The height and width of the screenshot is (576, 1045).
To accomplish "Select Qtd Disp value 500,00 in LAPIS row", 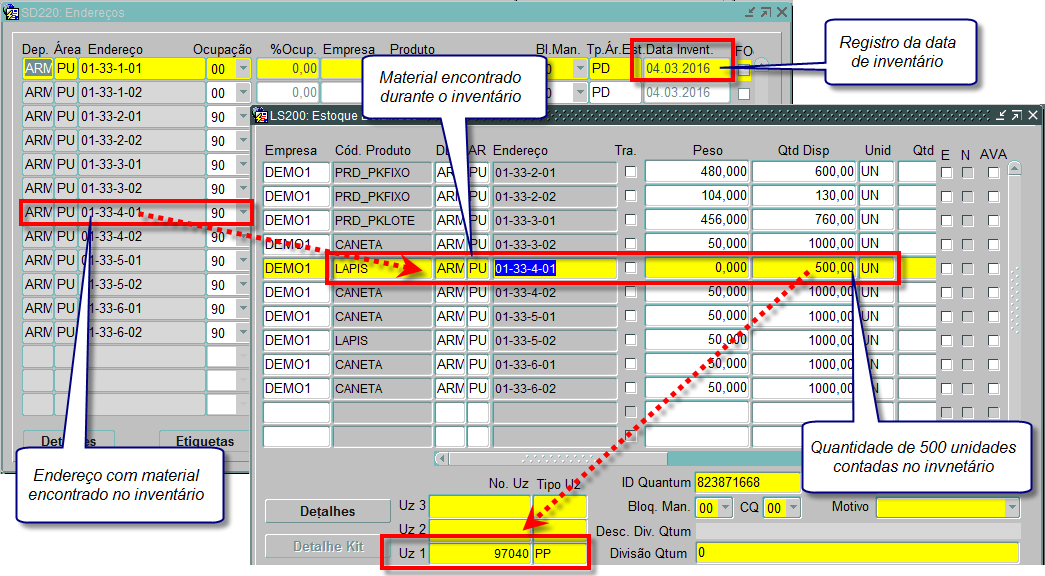I will pos(804,267).
